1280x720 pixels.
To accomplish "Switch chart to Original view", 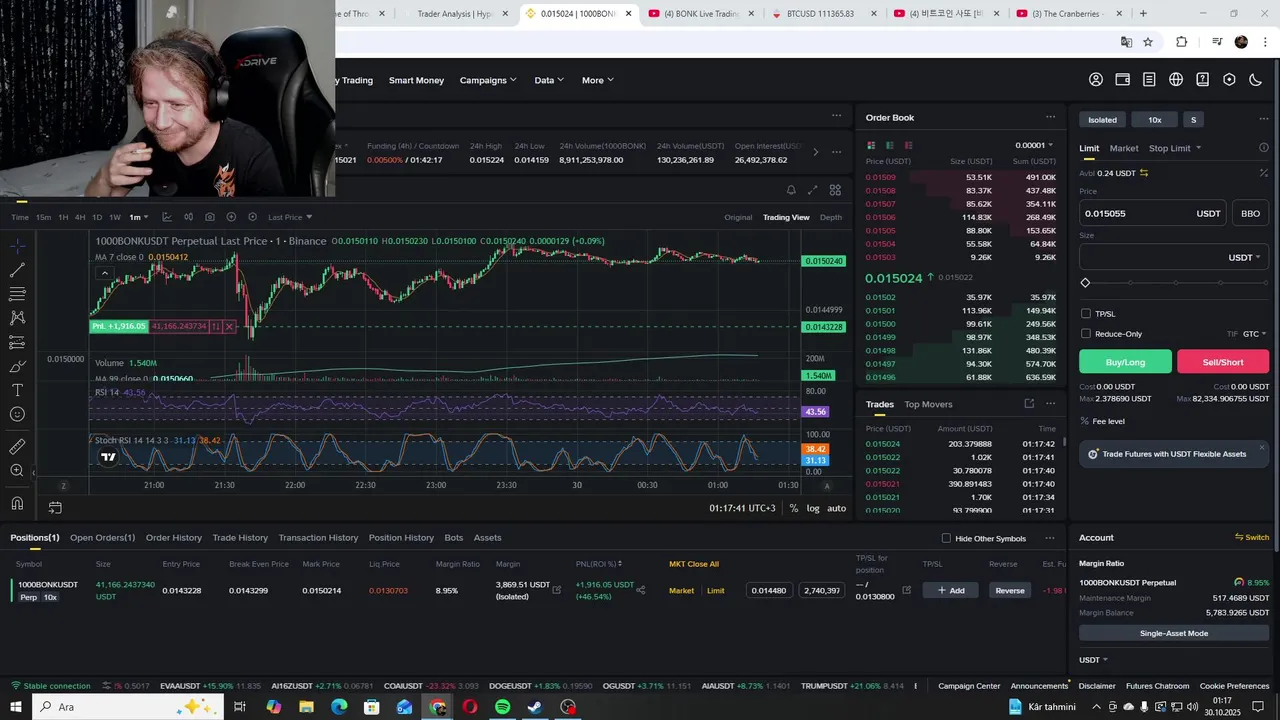I will pyautogui.click(x=738, y=217).
